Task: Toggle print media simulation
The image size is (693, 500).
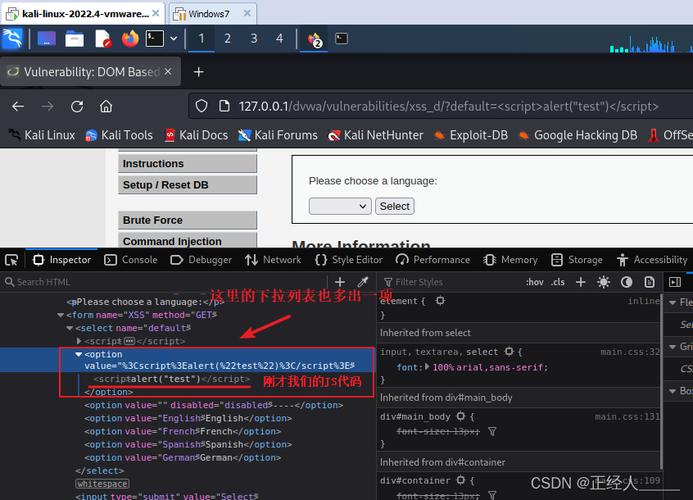Action: click(649, 282)
